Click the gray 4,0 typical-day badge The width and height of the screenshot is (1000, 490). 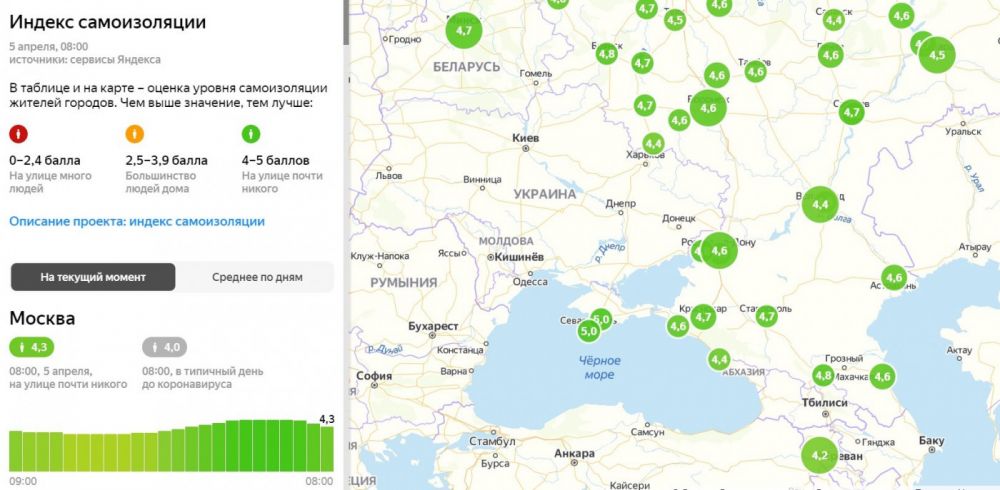[164, 347]
